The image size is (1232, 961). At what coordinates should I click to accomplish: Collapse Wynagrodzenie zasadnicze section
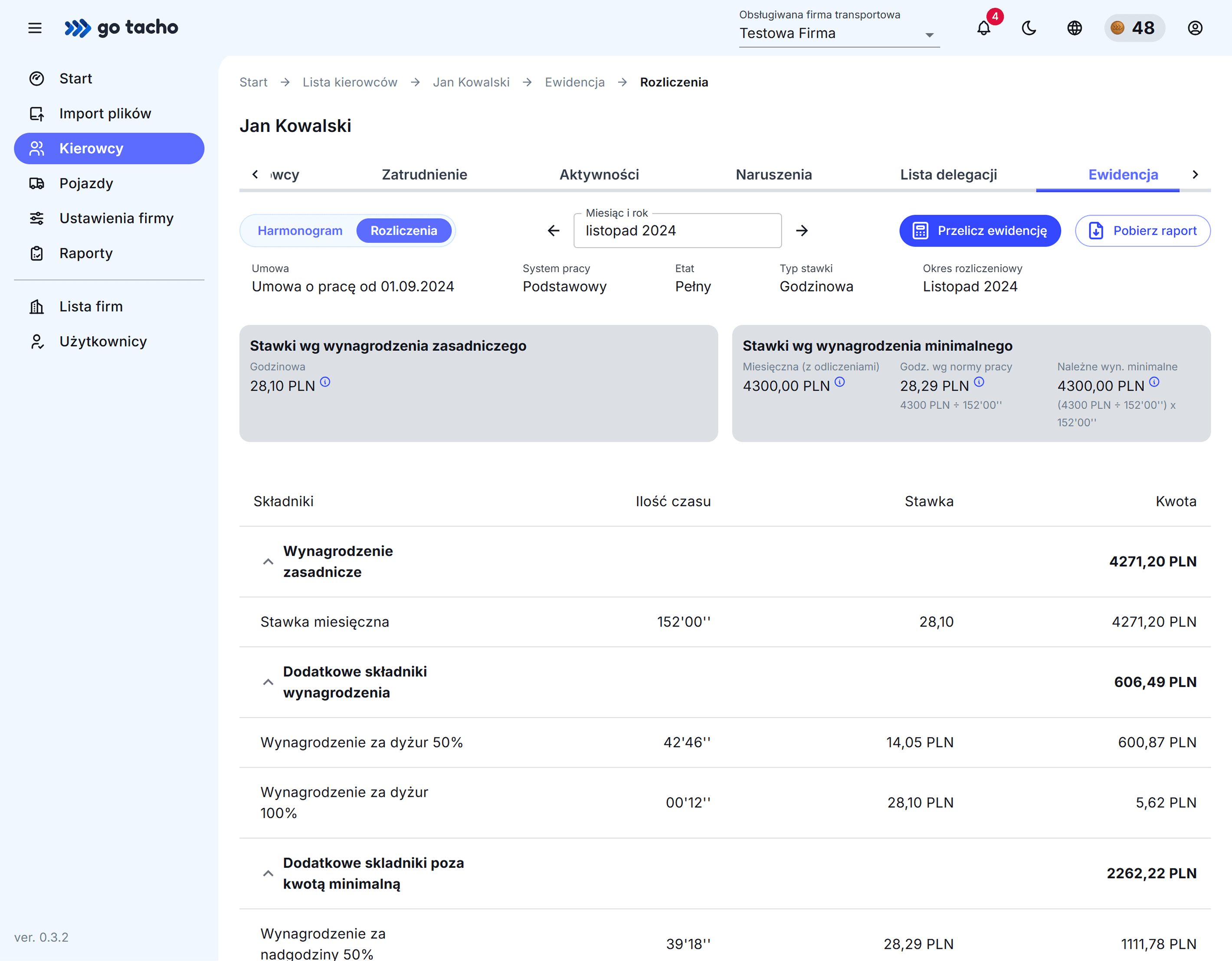[x=268, y=562]
